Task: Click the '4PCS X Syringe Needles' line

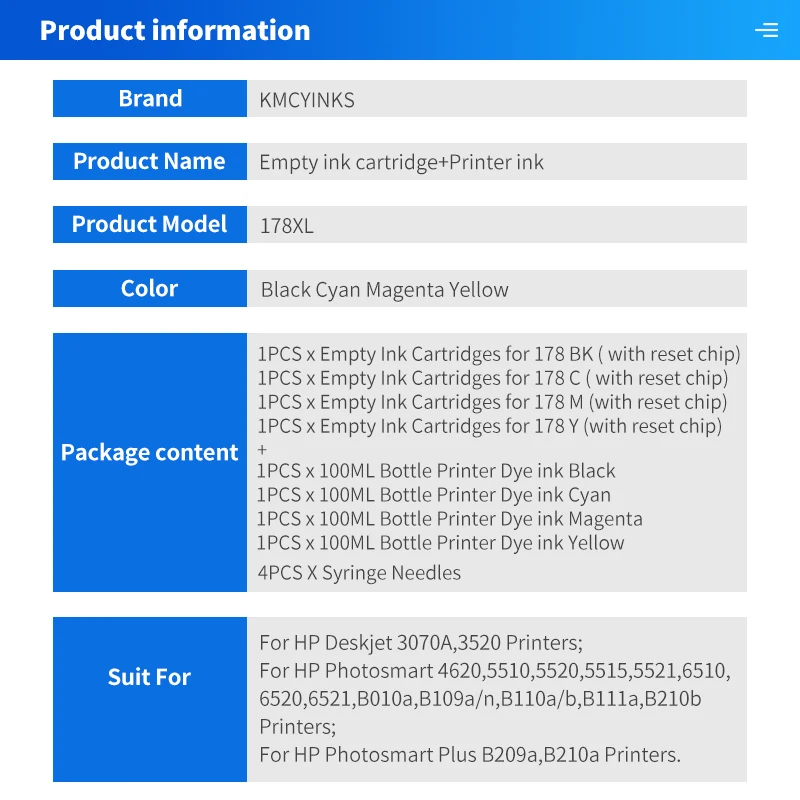Action: tap(359, 573)
